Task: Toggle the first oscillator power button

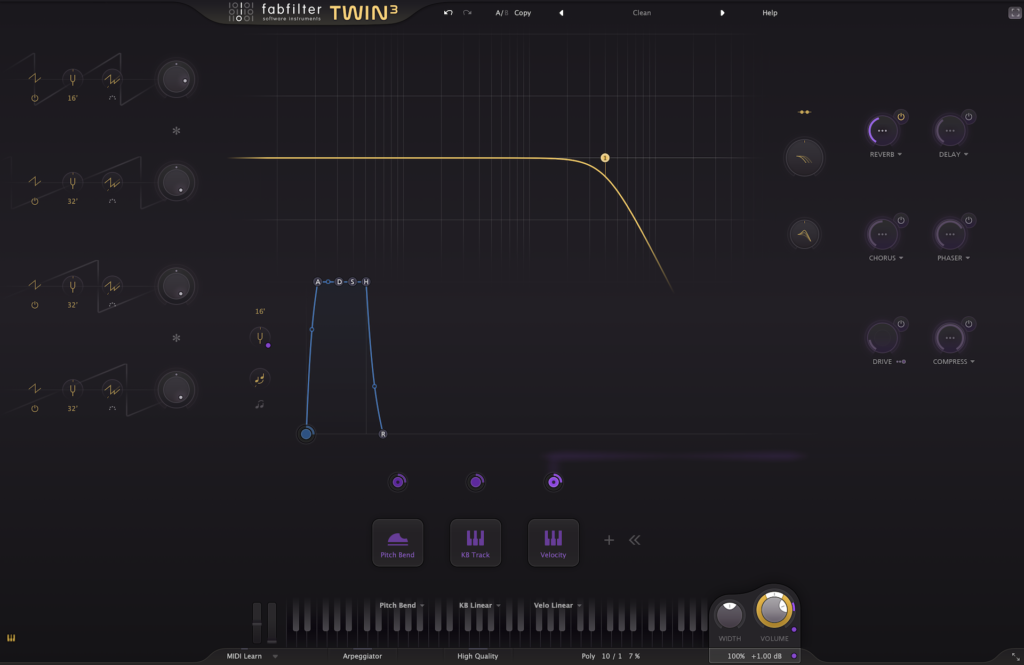Action: [35, 98]
